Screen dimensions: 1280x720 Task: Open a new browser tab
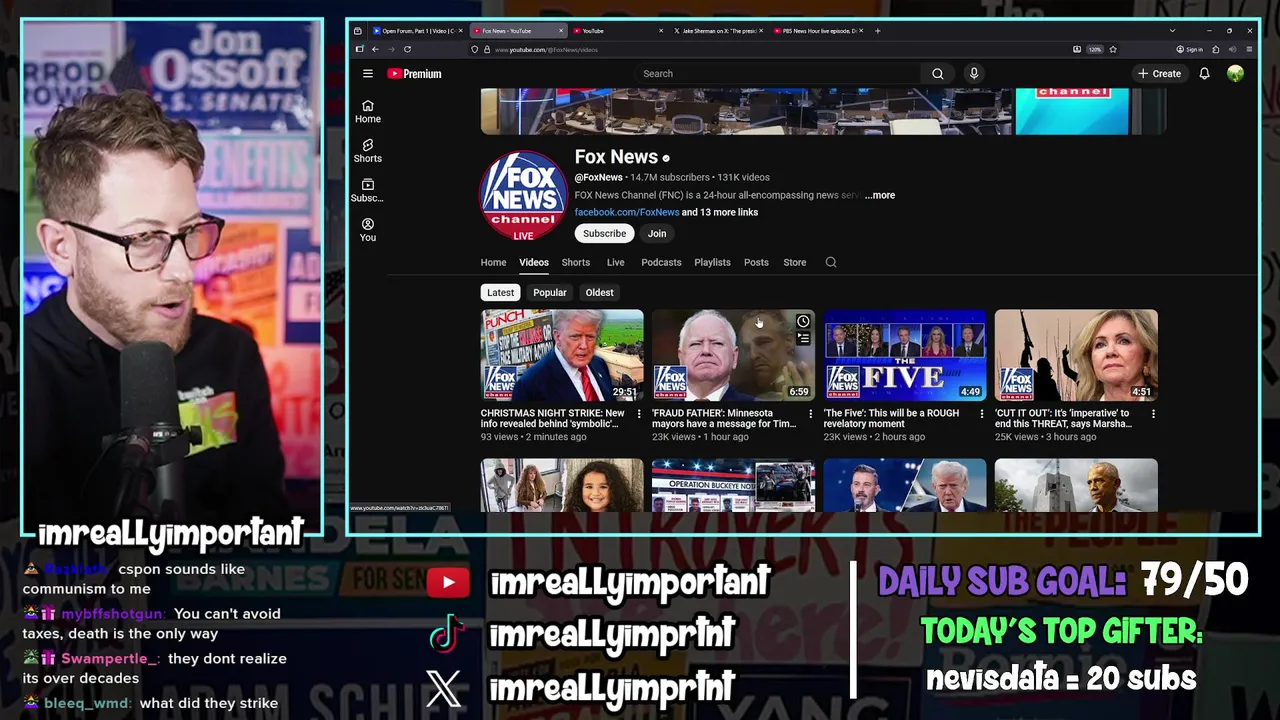pyautogui.click(x=878, y=31)
